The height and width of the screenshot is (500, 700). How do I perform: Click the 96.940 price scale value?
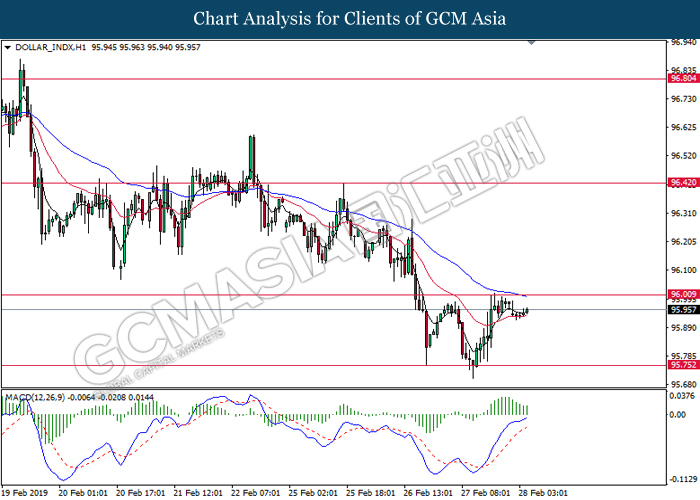pos(684,42)
